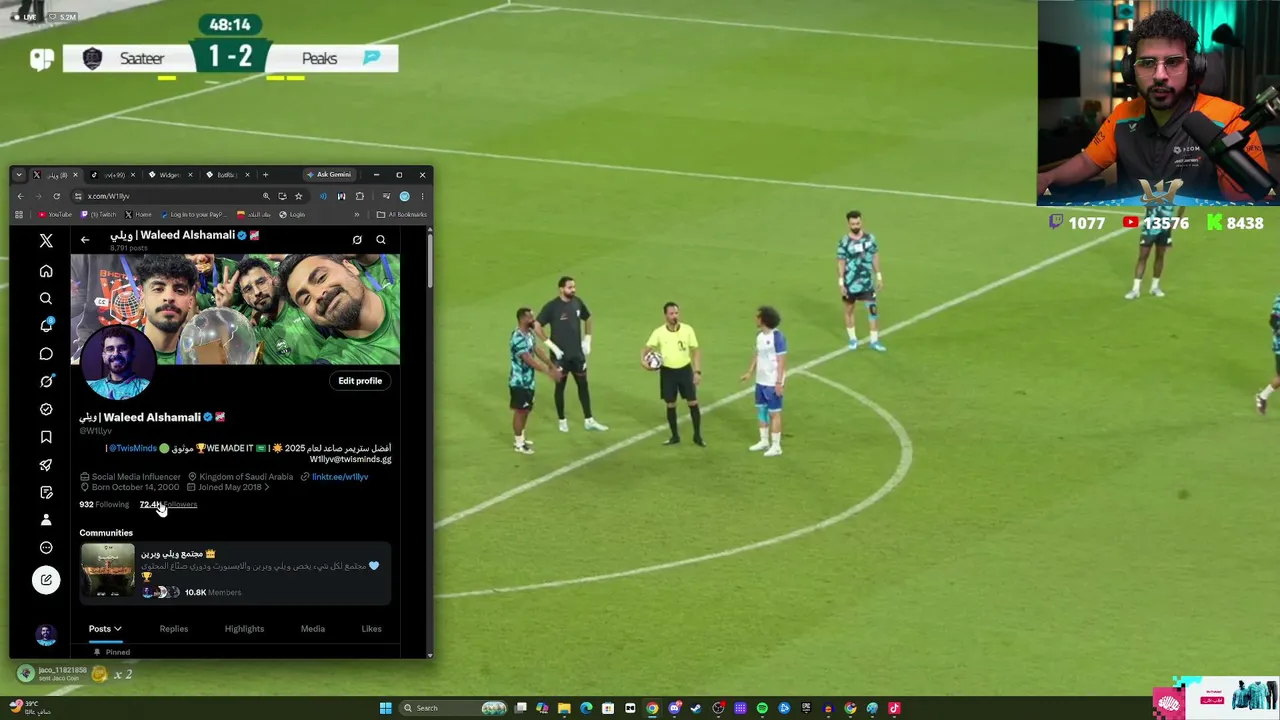
Task: Open the Articles note icon in sidebar
Action: tap(46, 492)
